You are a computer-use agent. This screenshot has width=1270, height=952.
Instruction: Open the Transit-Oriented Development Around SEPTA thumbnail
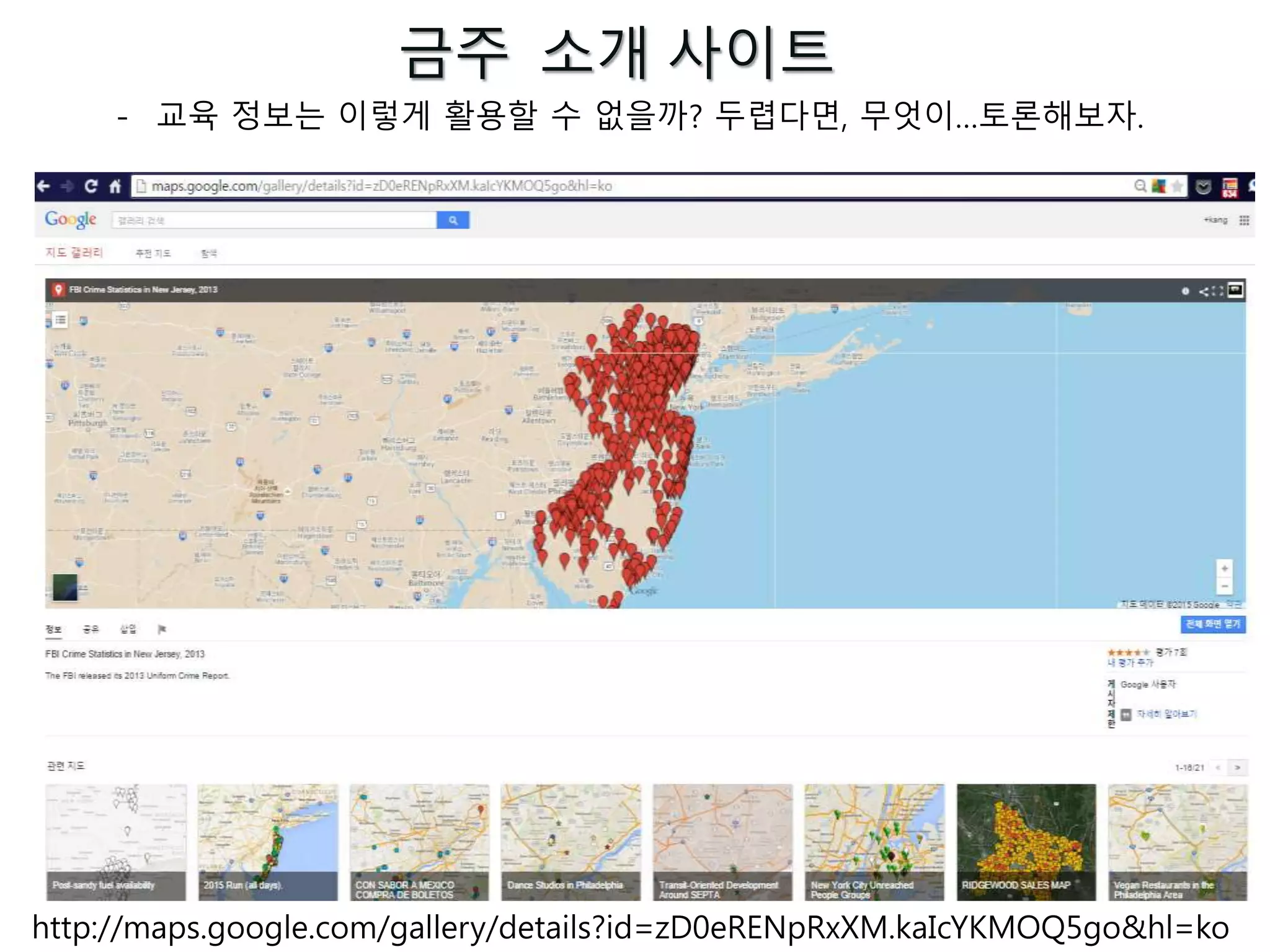[722, 842]
